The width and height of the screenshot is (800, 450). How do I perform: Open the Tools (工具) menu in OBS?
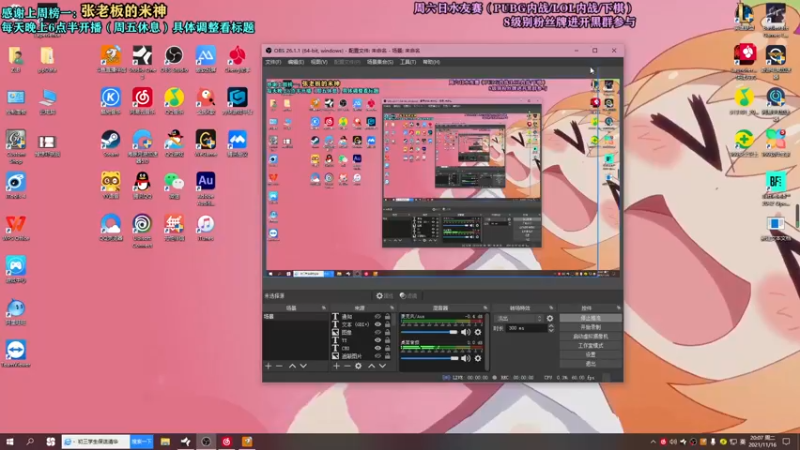tap(408, 62)
